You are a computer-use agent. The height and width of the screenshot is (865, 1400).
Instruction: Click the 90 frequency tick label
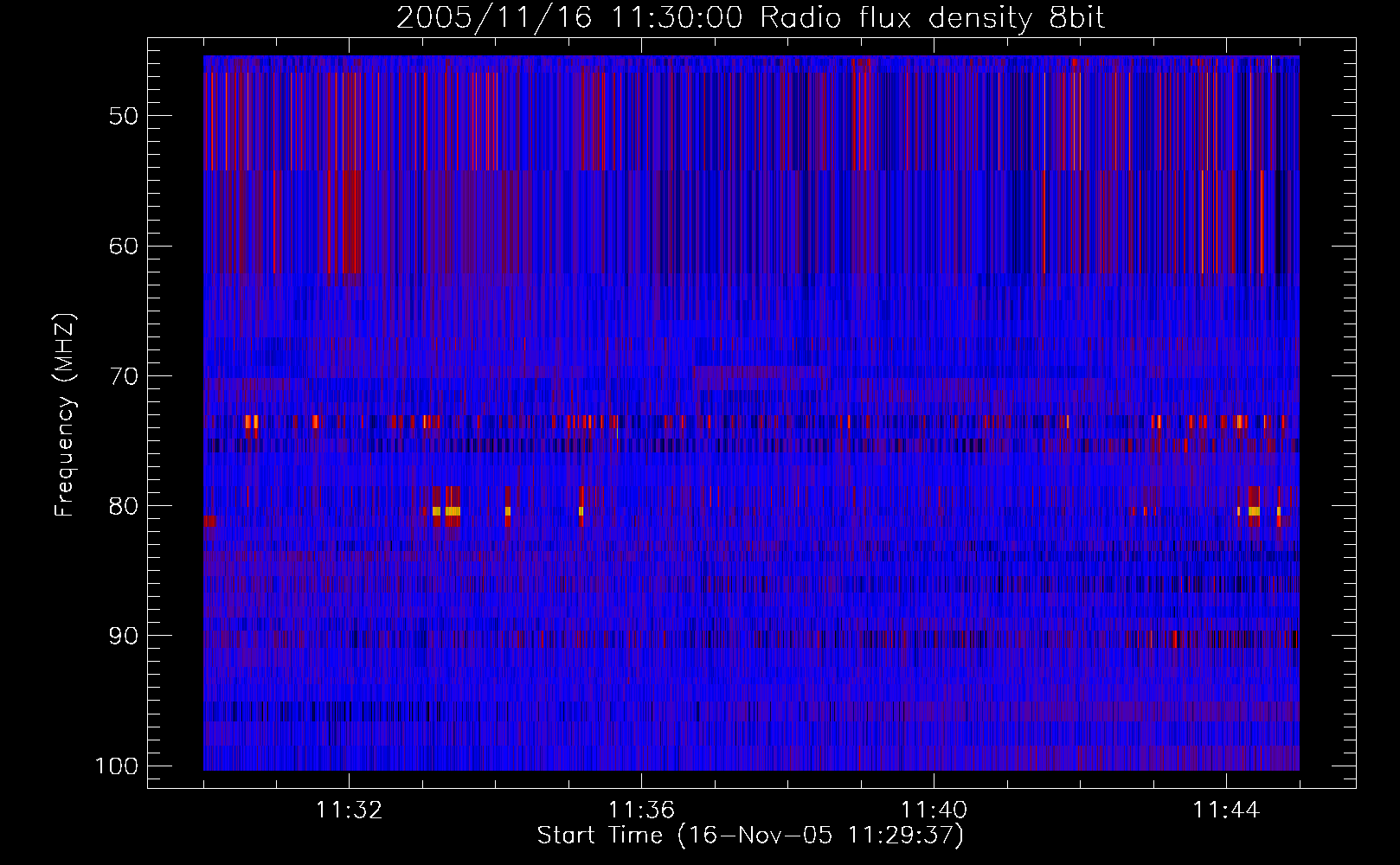[x=124, y=636]
